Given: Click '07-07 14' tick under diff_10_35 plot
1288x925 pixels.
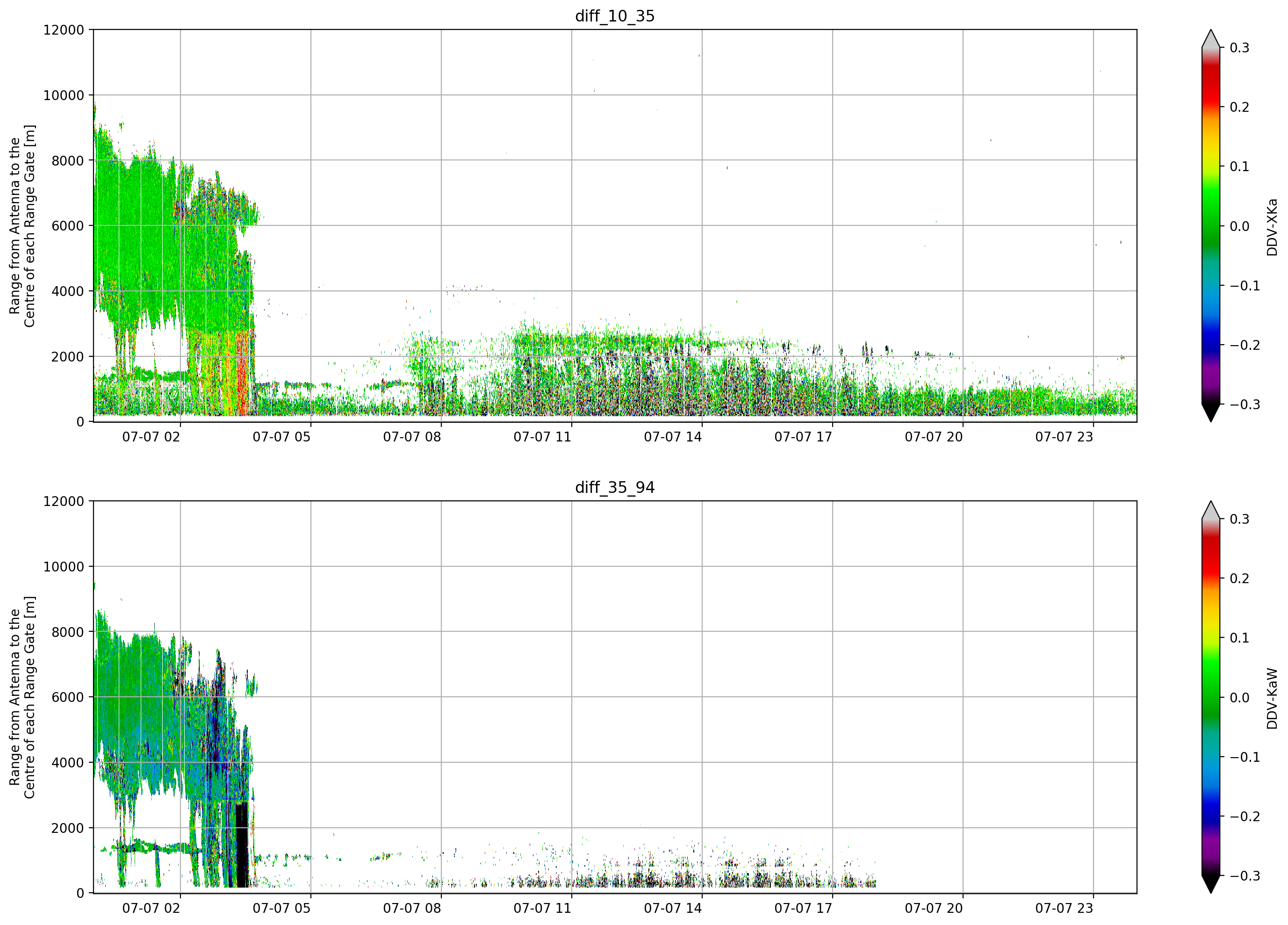Looking at the screenshot, I should point(673,437).
